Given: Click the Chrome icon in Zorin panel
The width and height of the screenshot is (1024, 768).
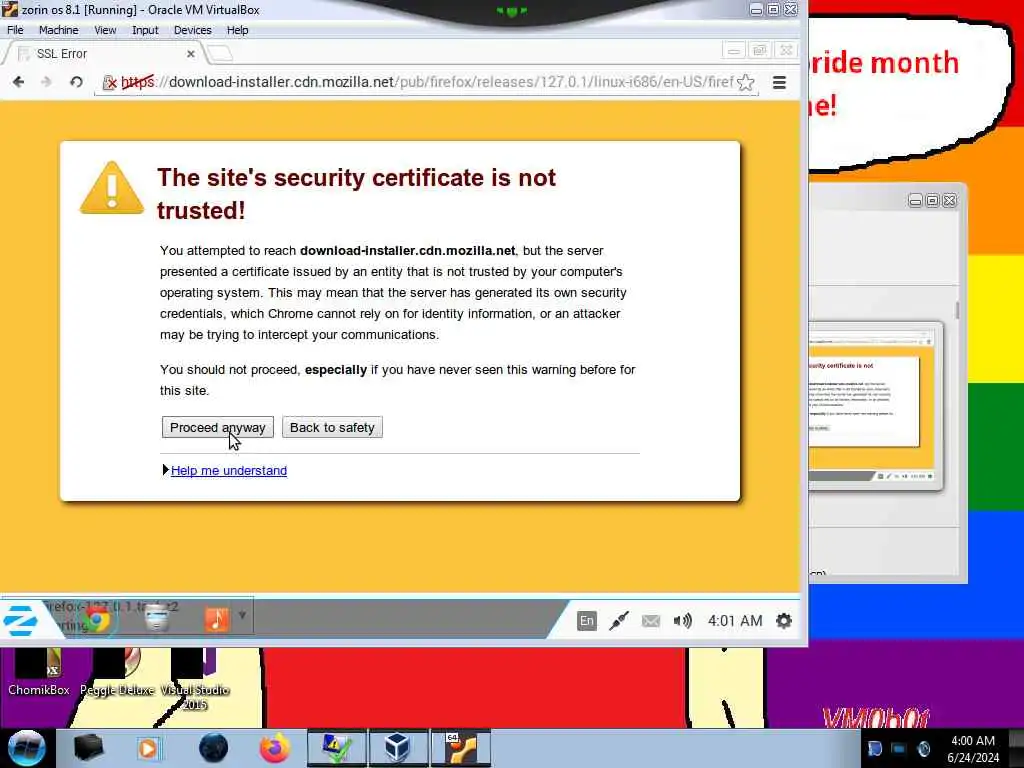Looking at the screenshot, I should pyautogui.click(x=97, y=619).
